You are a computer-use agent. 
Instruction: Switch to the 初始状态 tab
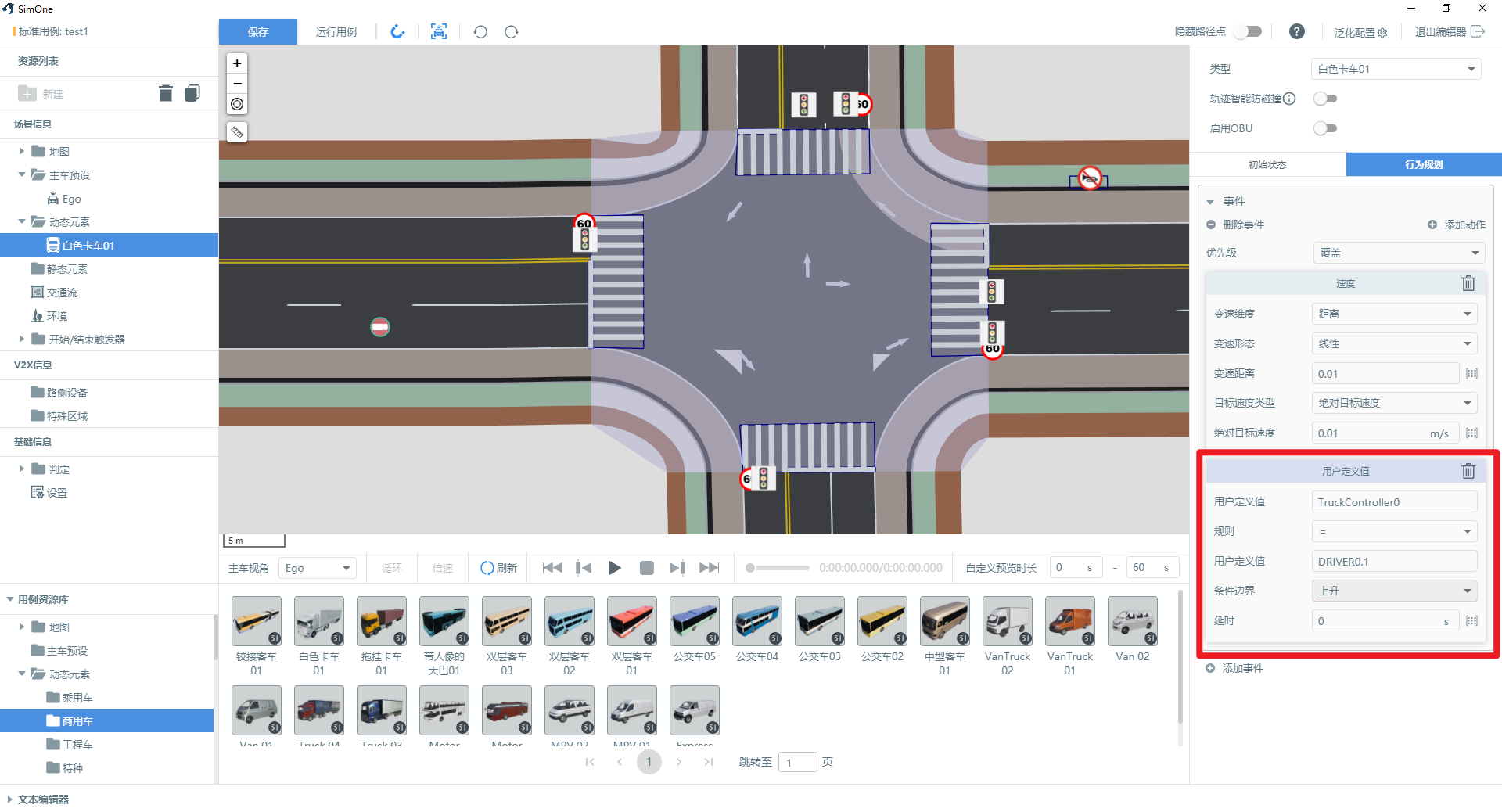click(1267, 164)
